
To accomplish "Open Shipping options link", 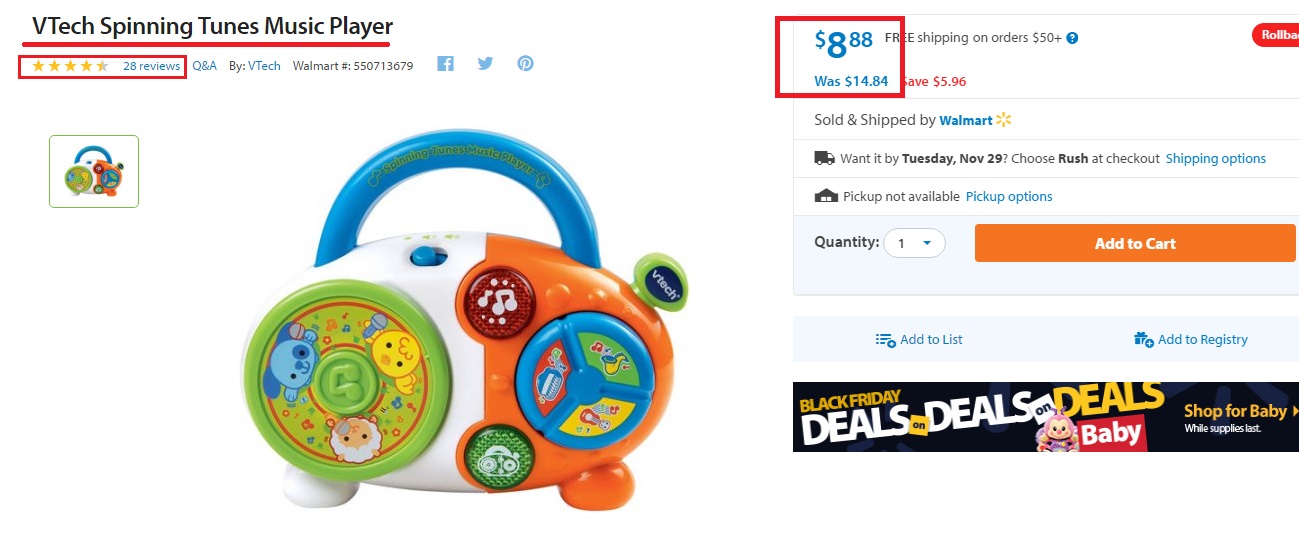I will (1215, 158).
